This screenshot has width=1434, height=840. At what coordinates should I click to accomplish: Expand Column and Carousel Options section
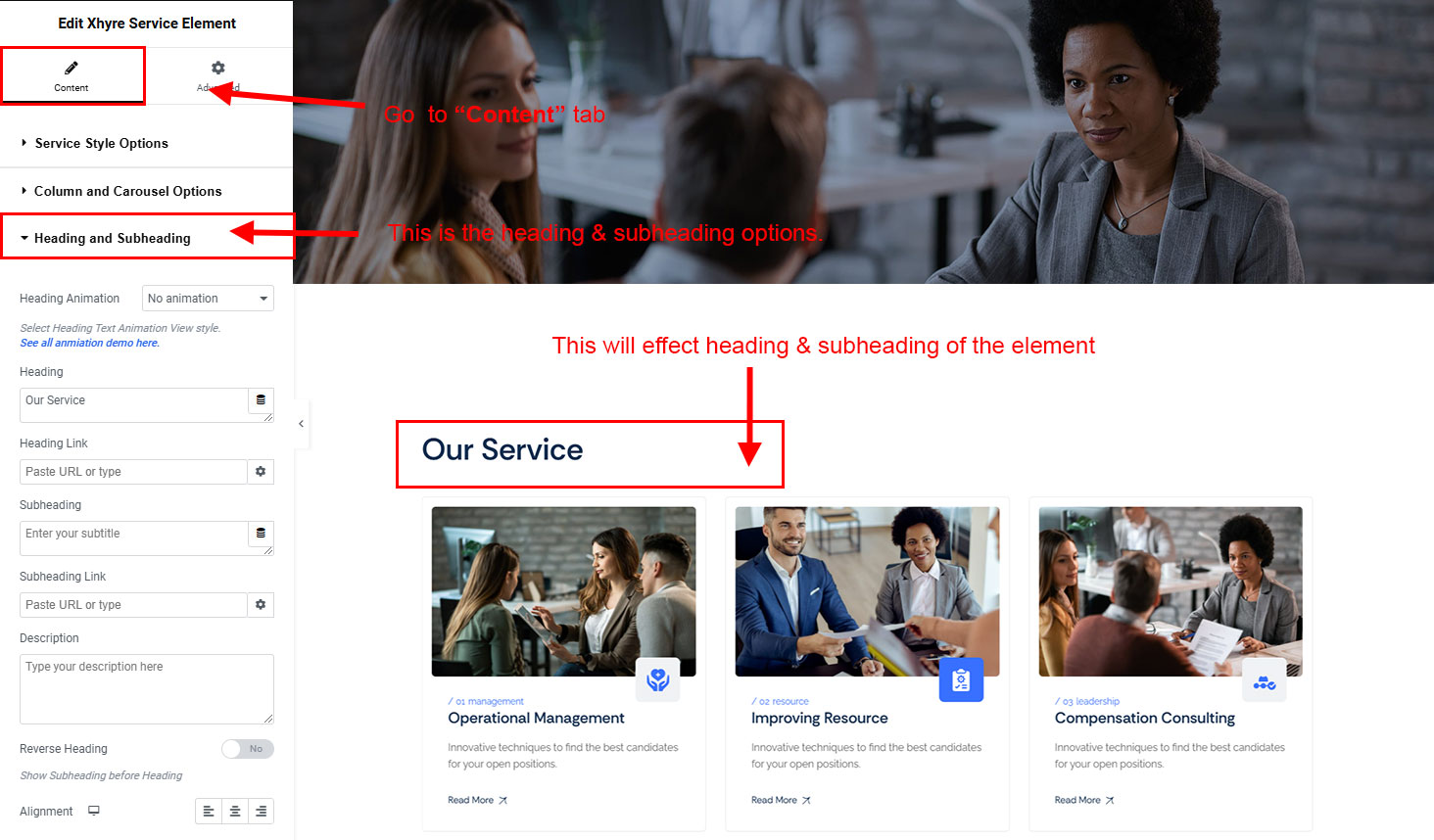(147, 191)
